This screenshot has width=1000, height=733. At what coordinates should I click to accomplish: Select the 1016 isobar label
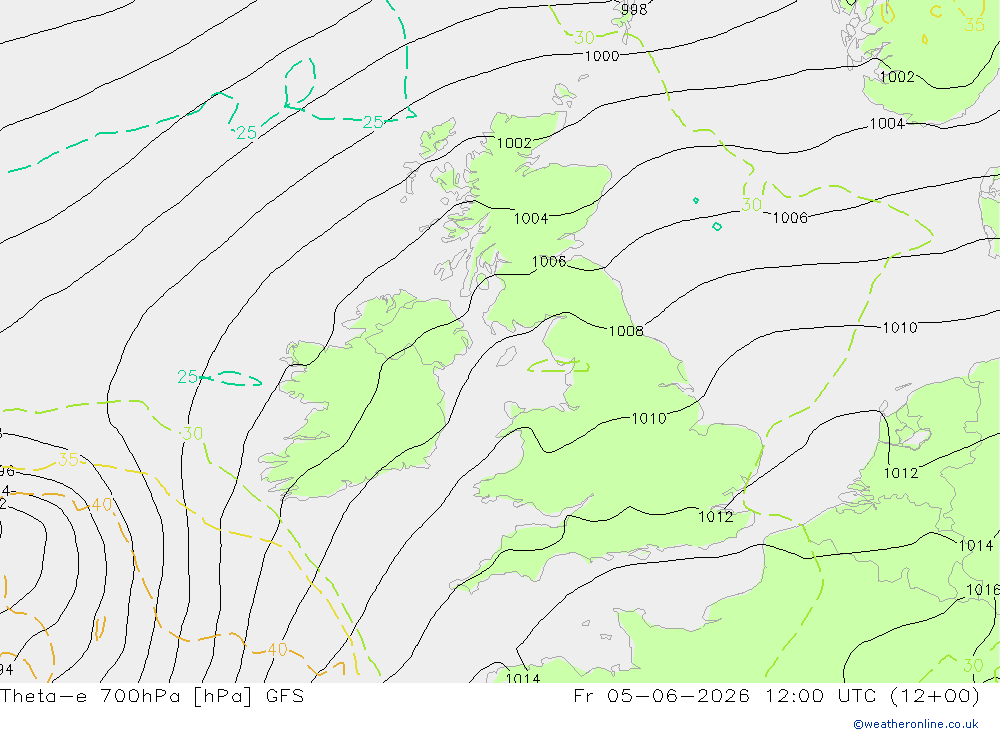coord(983,589)
